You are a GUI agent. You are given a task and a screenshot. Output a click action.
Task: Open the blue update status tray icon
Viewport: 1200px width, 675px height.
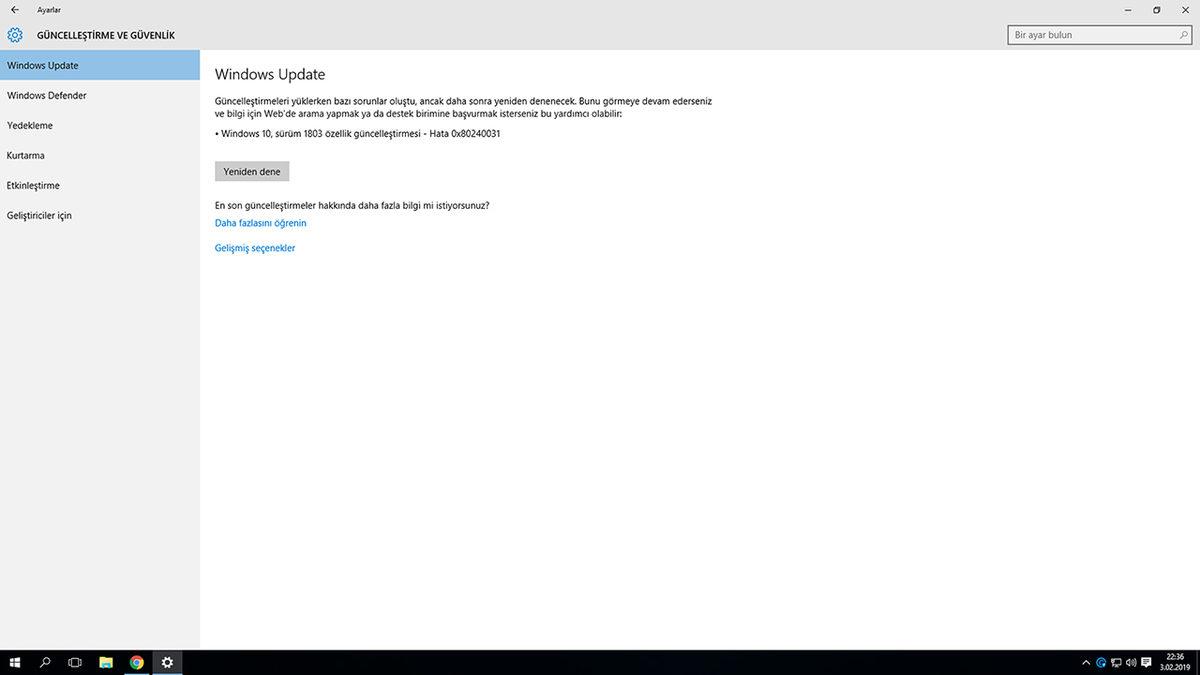point(1100,662)
